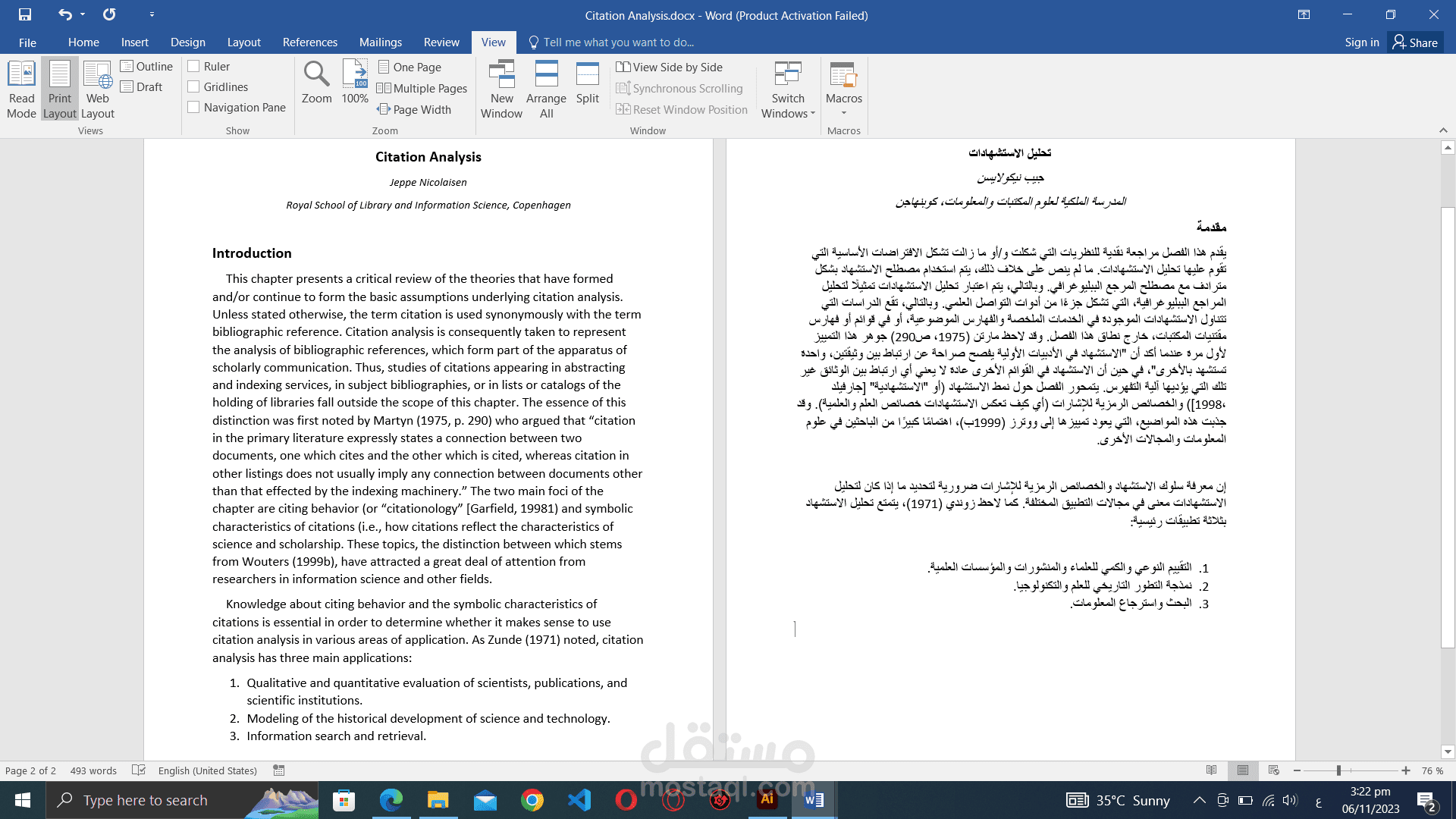The width and height of the screenshot is (1456, 819).
Task: Select Web Layout from status bar
Action: (1274, 770)
